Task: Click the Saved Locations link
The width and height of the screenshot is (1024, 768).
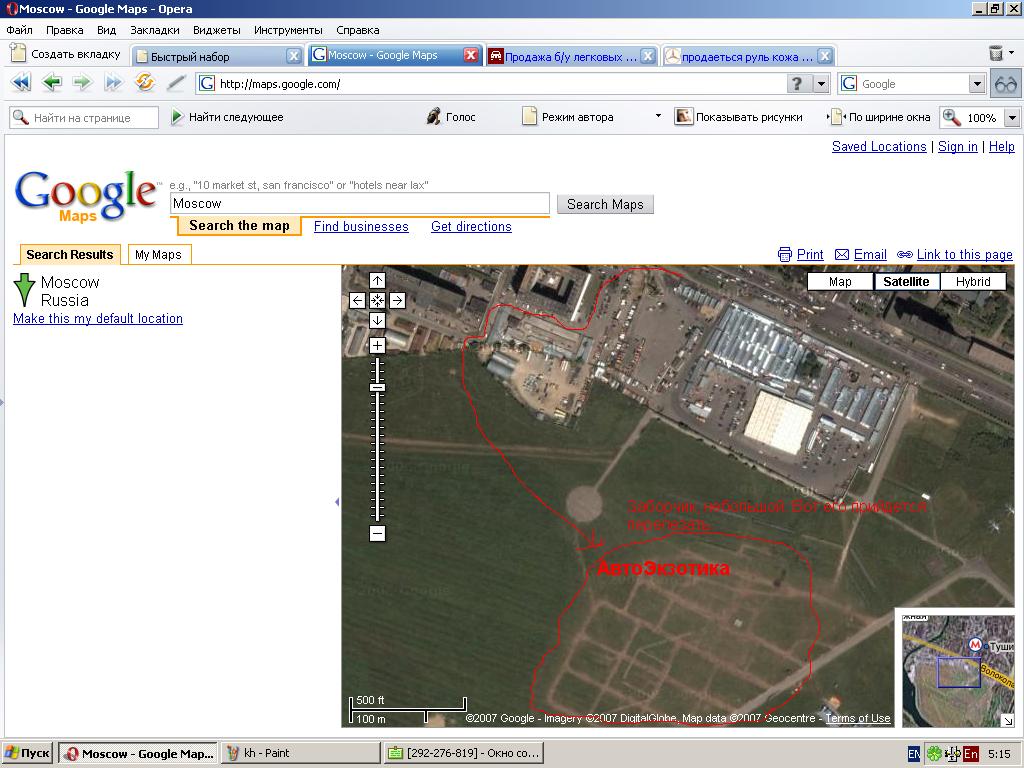Action: [x=879, y=146]
